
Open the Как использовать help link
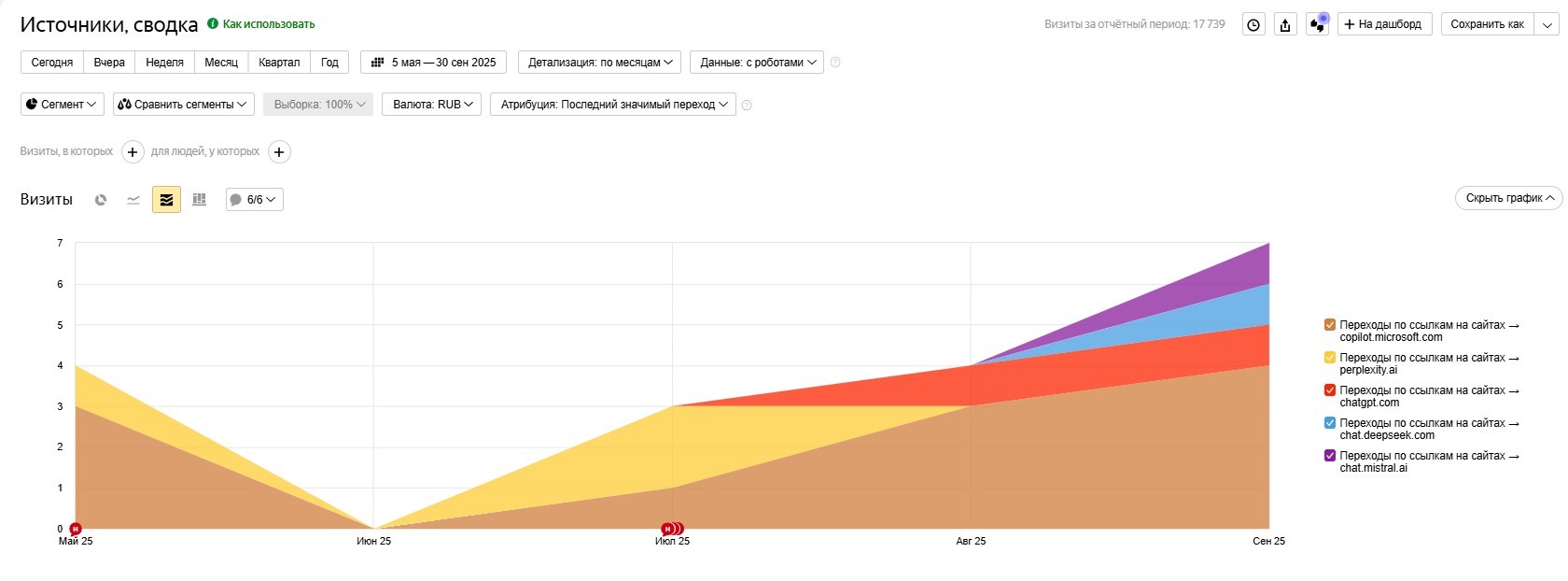(268, 24)
